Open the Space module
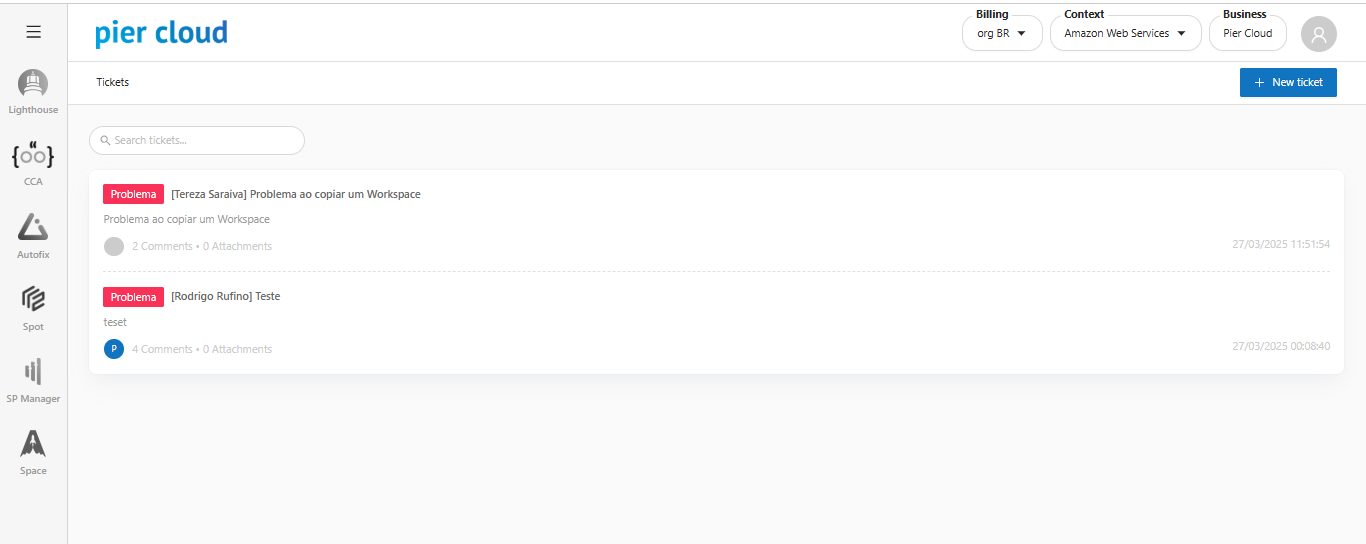The height and width of the screenshot is (544, 1366). [33, 451]
